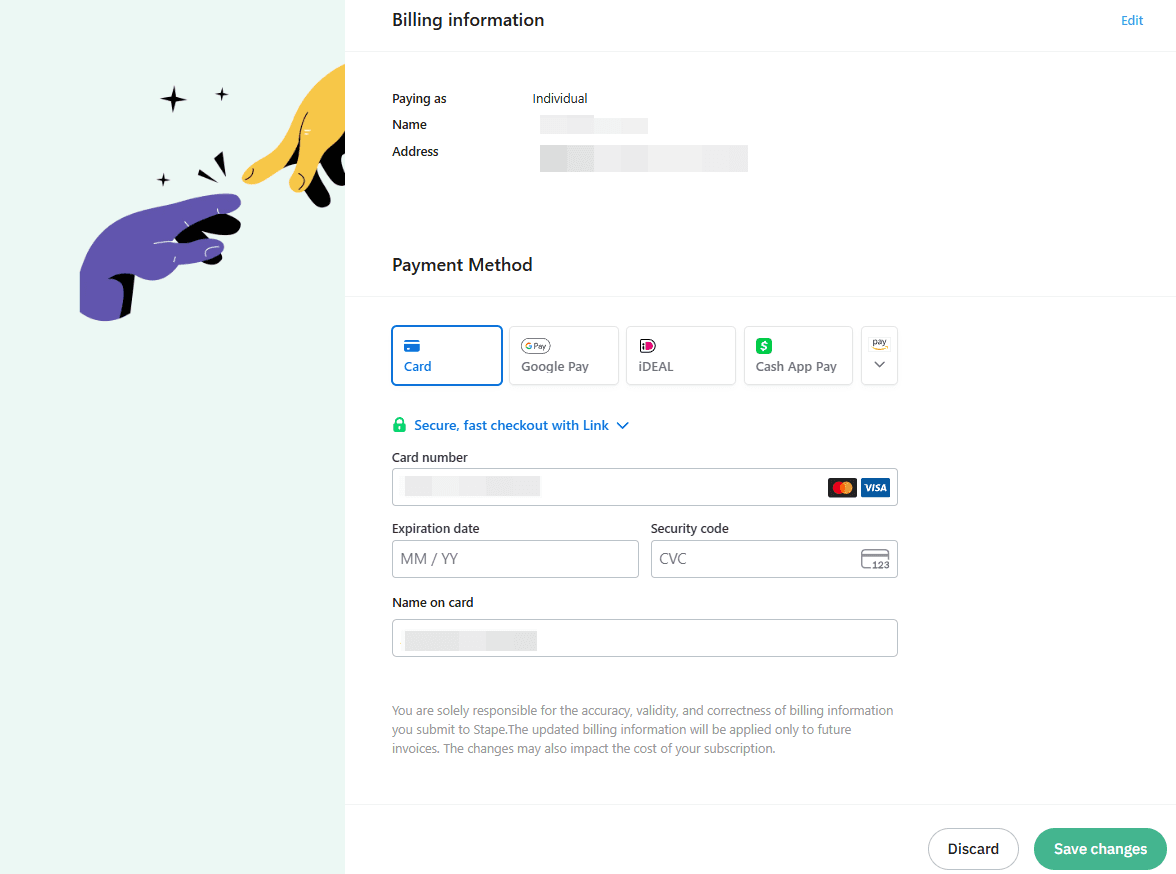The width and height of the screenshot is (1176, 874).
Task: Collapse the Secure fast checkout with Link chevron
Action: (622, 425)
